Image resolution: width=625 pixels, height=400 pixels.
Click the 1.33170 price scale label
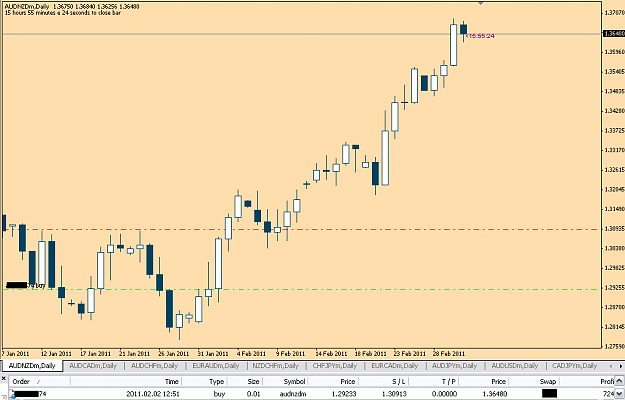coord(614,150)
